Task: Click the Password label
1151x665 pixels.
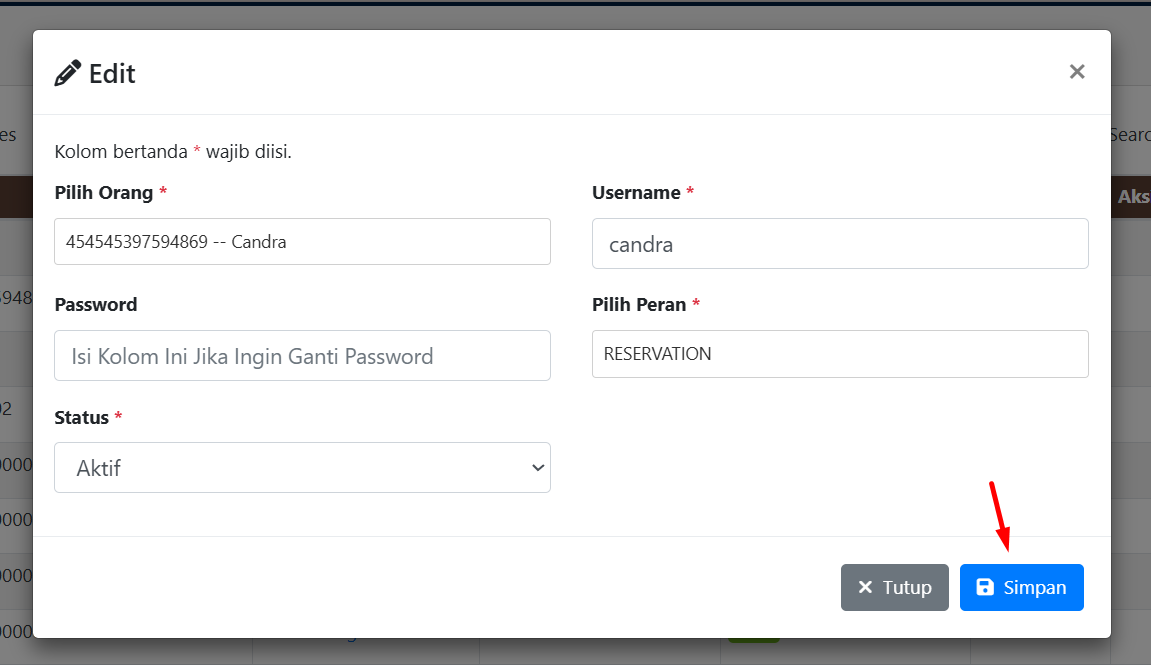Action: pos(96,305)
